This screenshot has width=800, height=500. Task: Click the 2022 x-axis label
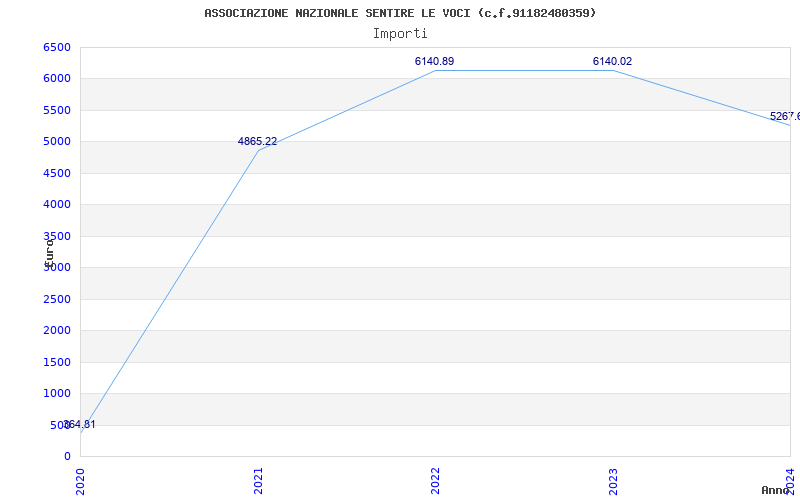435,481
